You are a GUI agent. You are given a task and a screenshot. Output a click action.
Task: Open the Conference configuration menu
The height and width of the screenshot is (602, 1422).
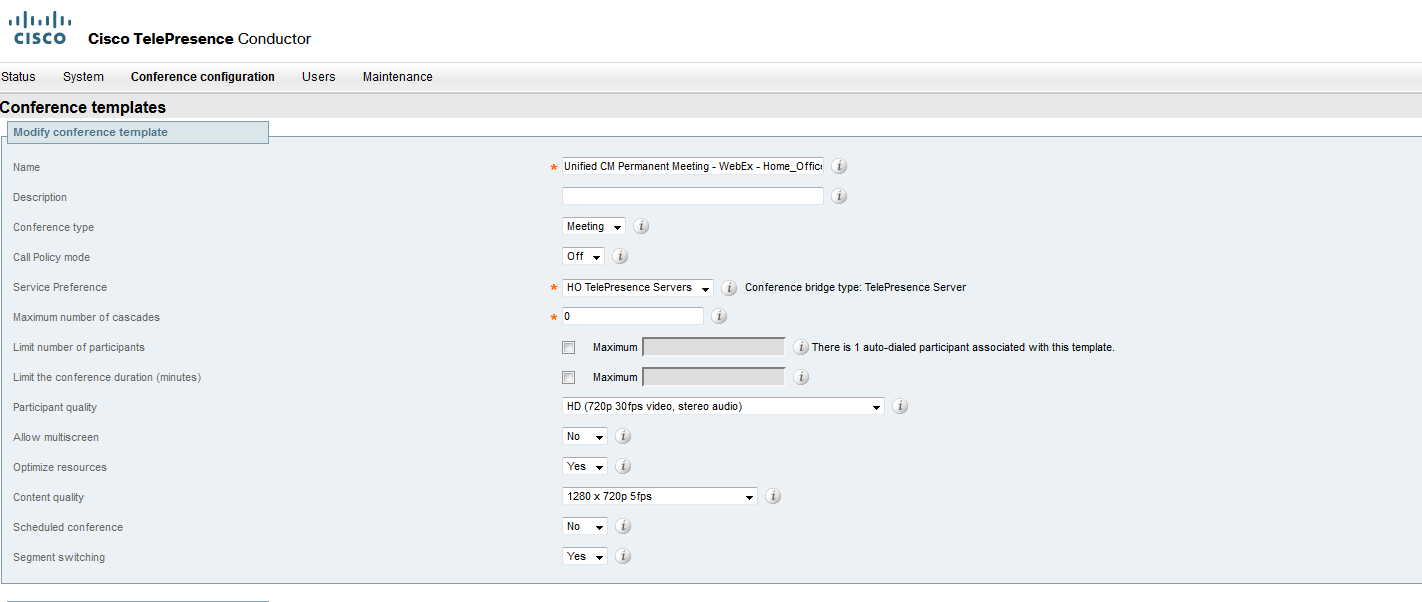[x=203, y=77]
